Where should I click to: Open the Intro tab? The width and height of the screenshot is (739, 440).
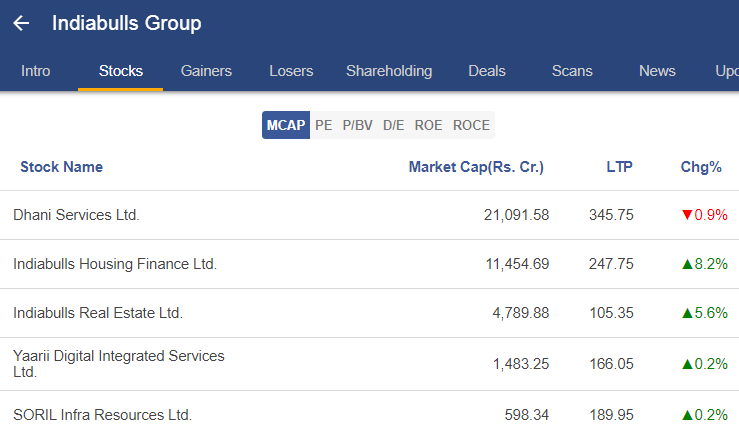click(x=35, y=71)
